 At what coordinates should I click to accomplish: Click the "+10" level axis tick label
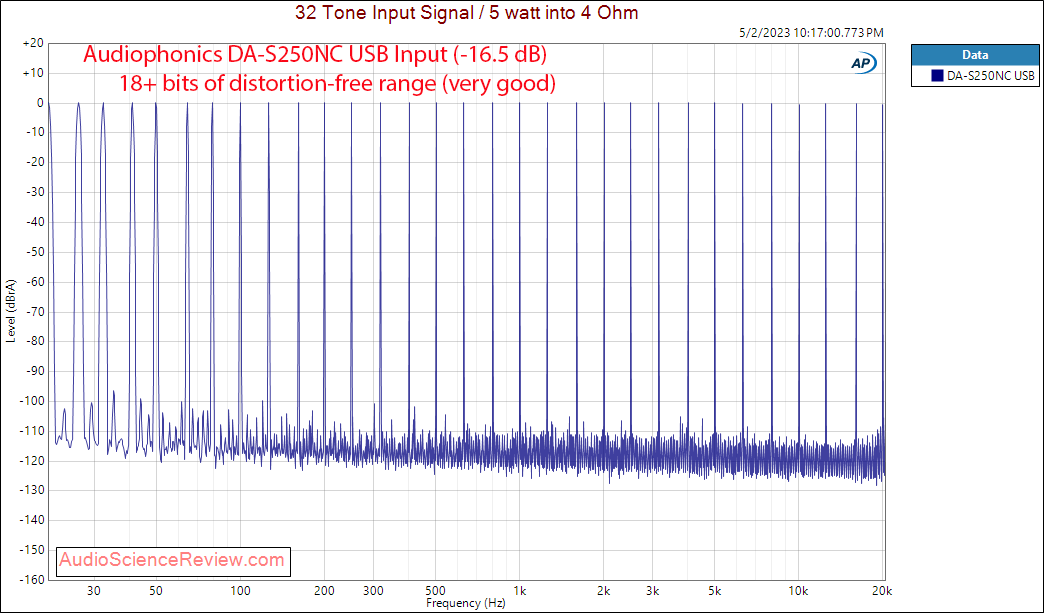[x=33, y=73]
